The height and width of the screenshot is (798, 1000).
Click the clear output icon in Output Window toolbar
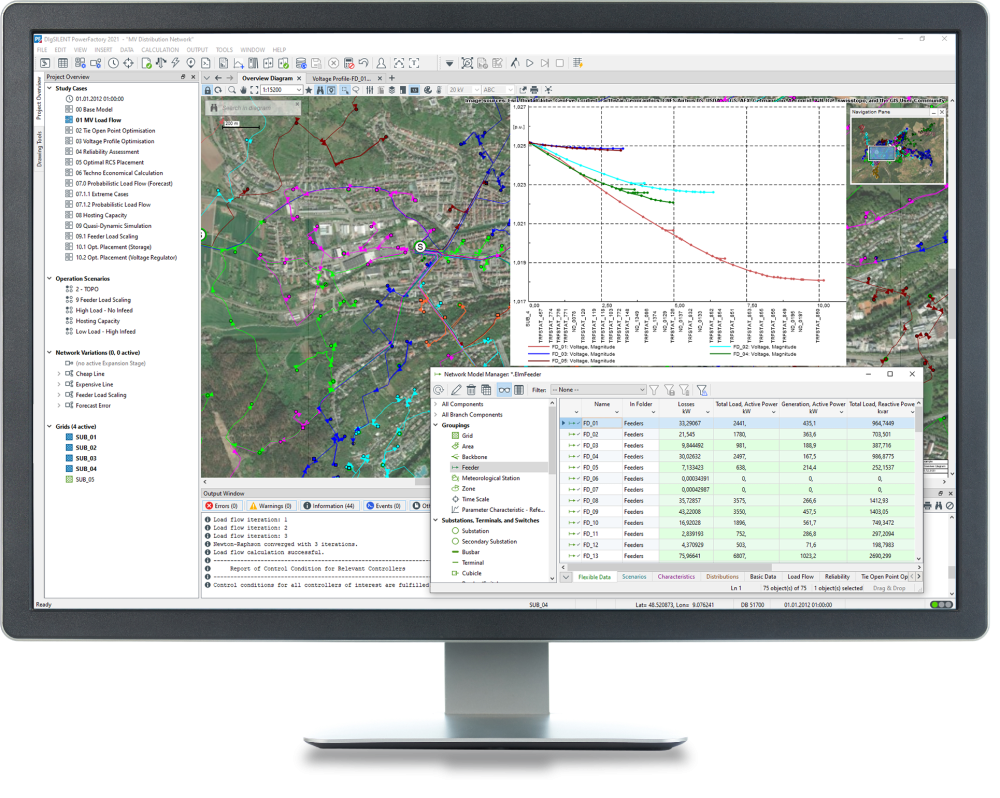pos(950,506)
